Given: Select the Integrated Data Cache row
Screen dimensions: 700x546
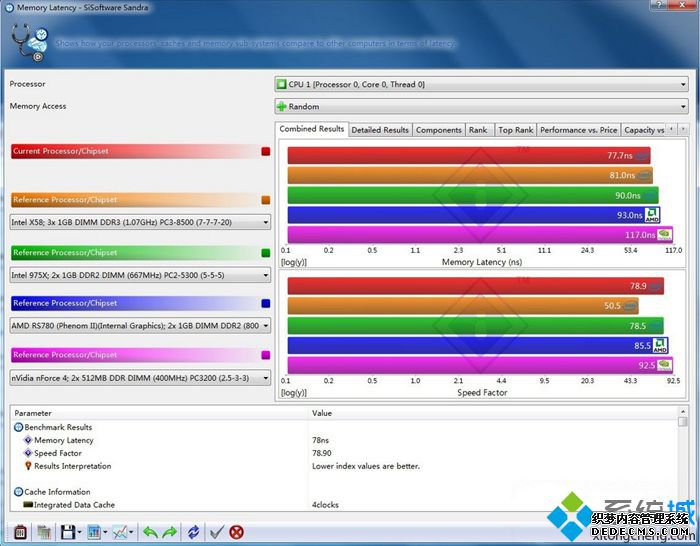Looking at the screenshot, I should [x=344, y=505].
